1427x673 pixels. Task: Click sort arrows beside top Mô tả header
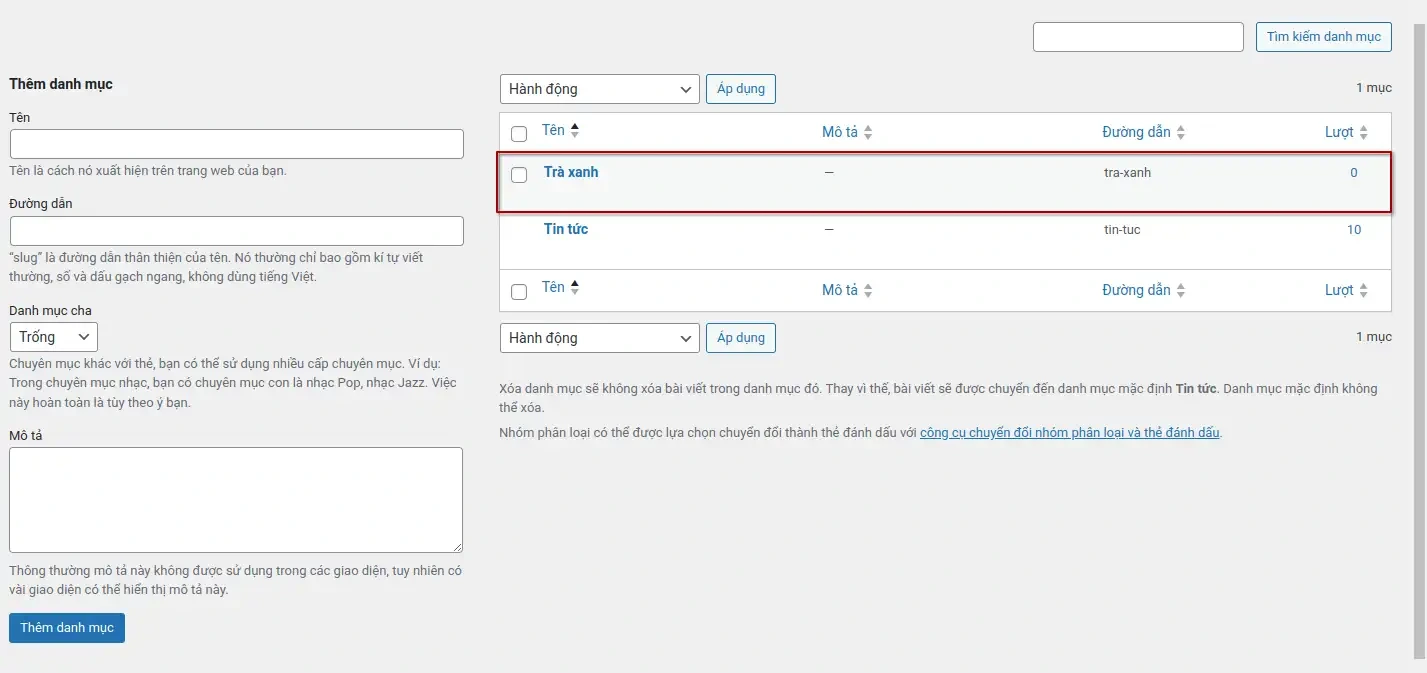(868, 133)
